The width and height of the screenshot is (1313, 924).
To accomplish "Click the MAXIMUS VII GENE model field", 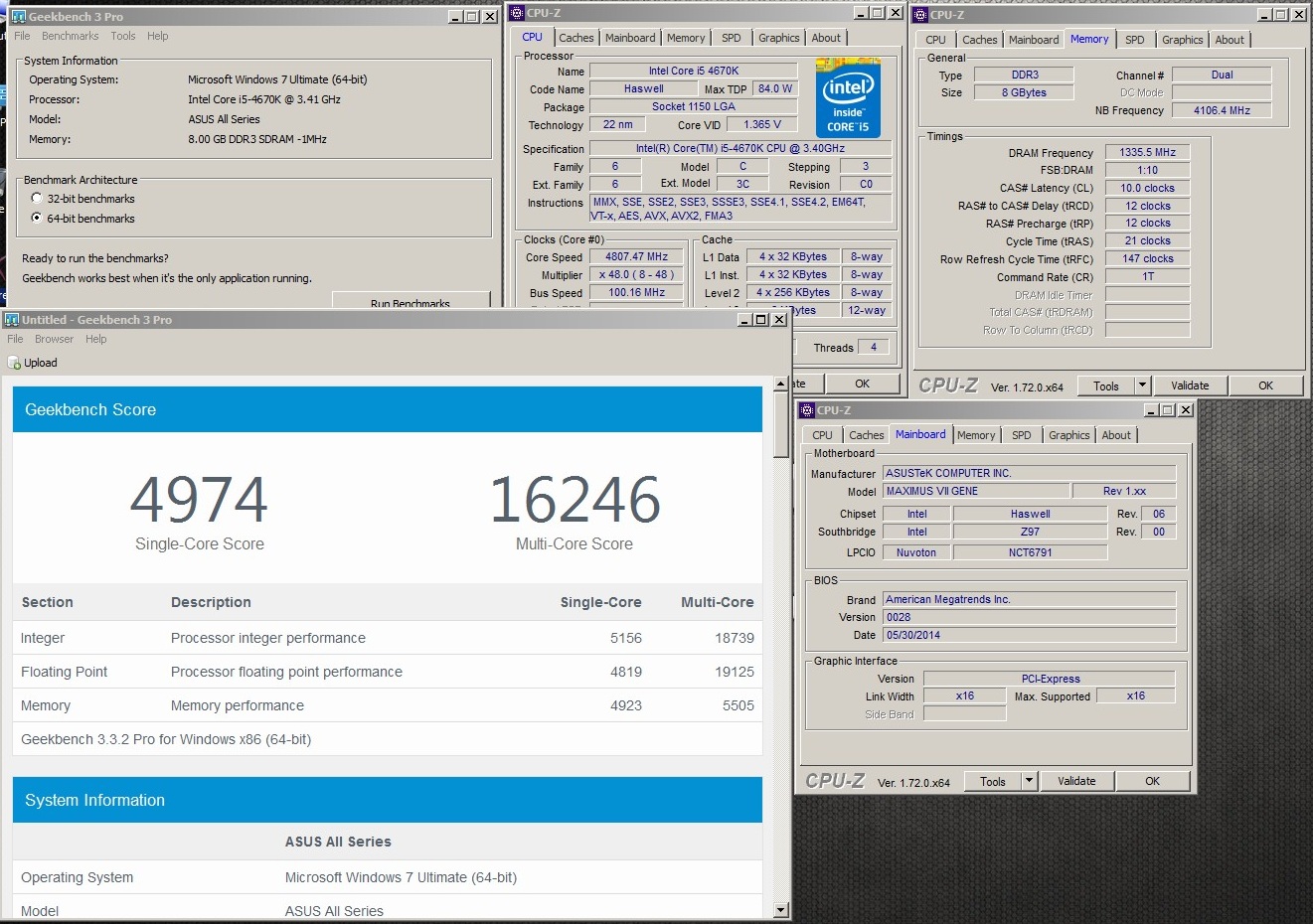I will pyautogui.click(x=976, y=491).
